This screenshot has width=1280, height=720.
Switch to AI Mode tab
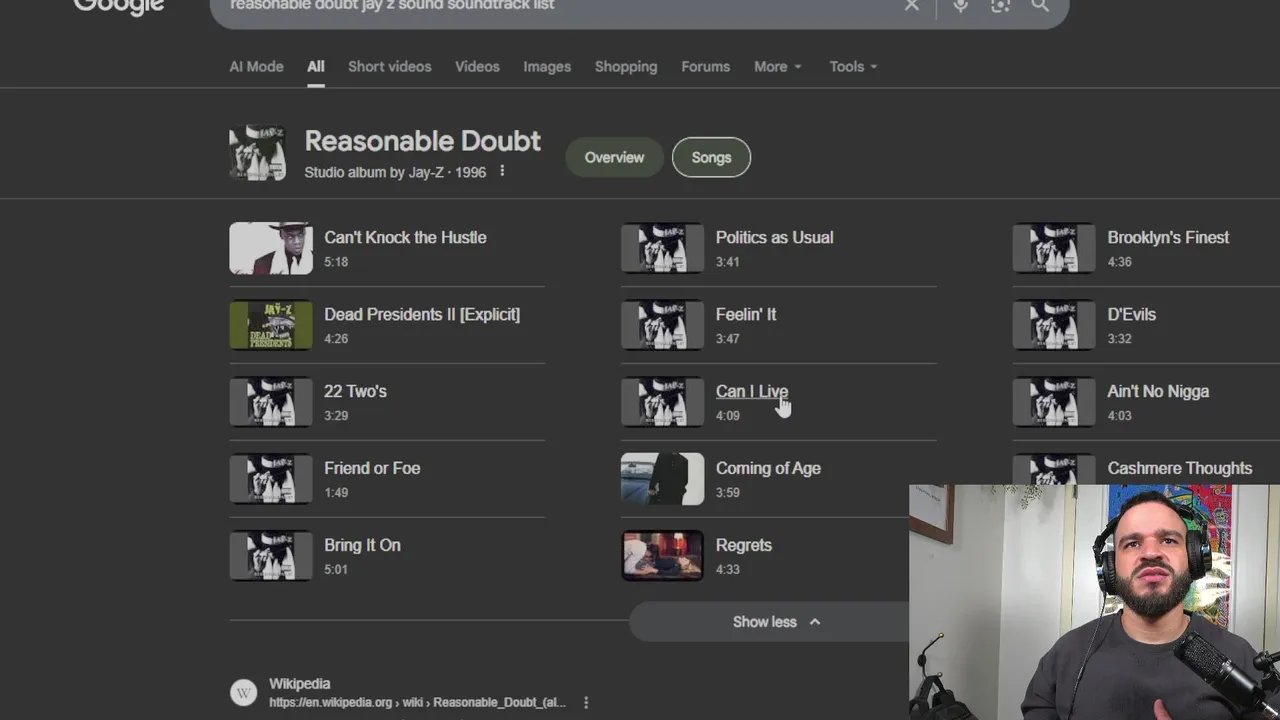coord(256,66)
